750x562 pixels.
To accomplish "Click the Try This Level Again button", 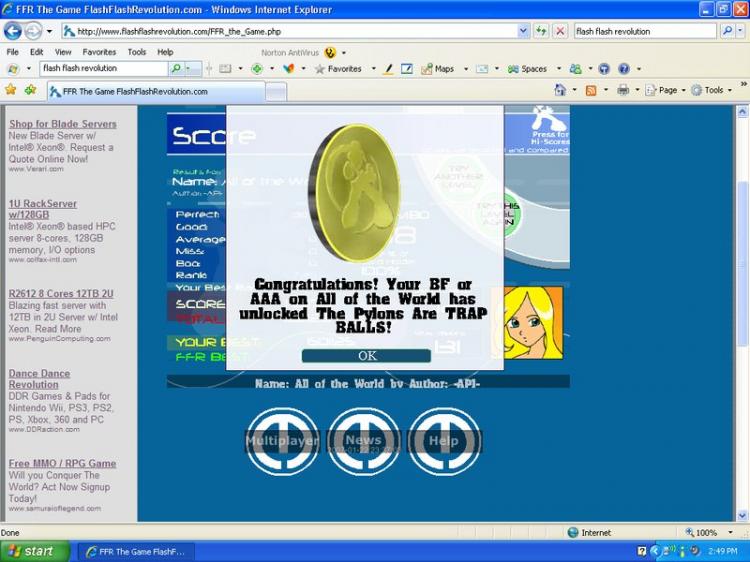I will pos(500,214).
